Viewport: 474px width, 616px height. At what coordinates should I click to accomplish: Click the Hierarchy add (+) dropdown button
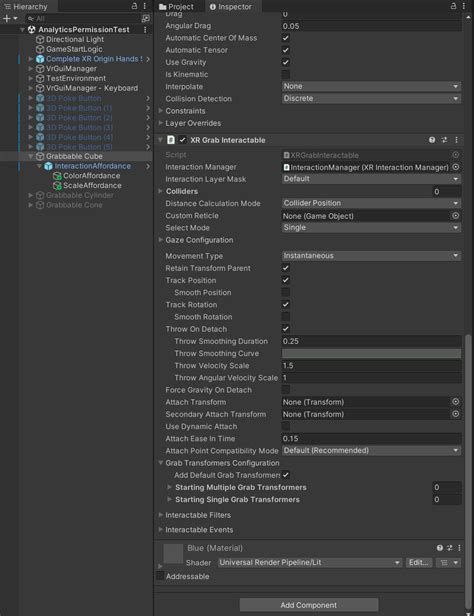(10, 18)
